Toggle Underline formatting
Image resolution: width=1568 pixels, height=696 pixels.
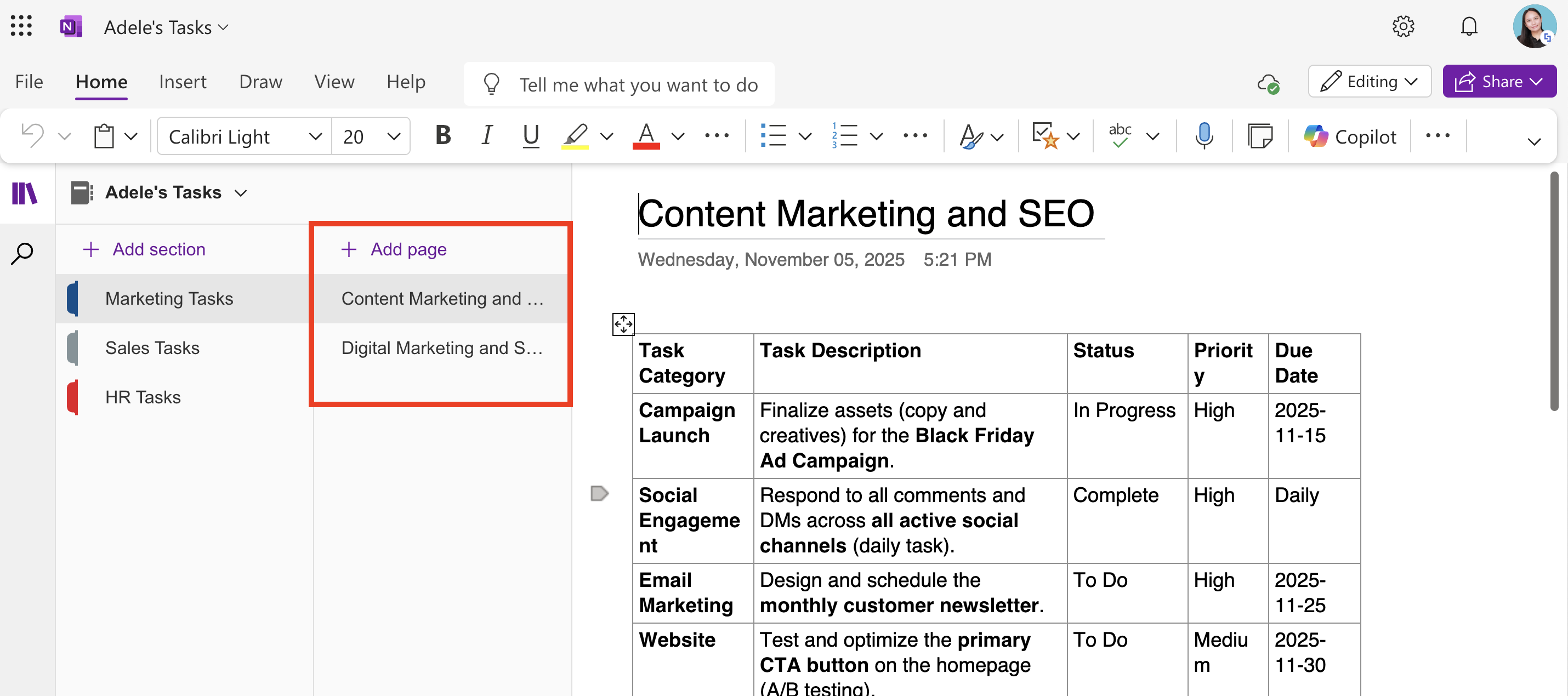coord(531,136)
